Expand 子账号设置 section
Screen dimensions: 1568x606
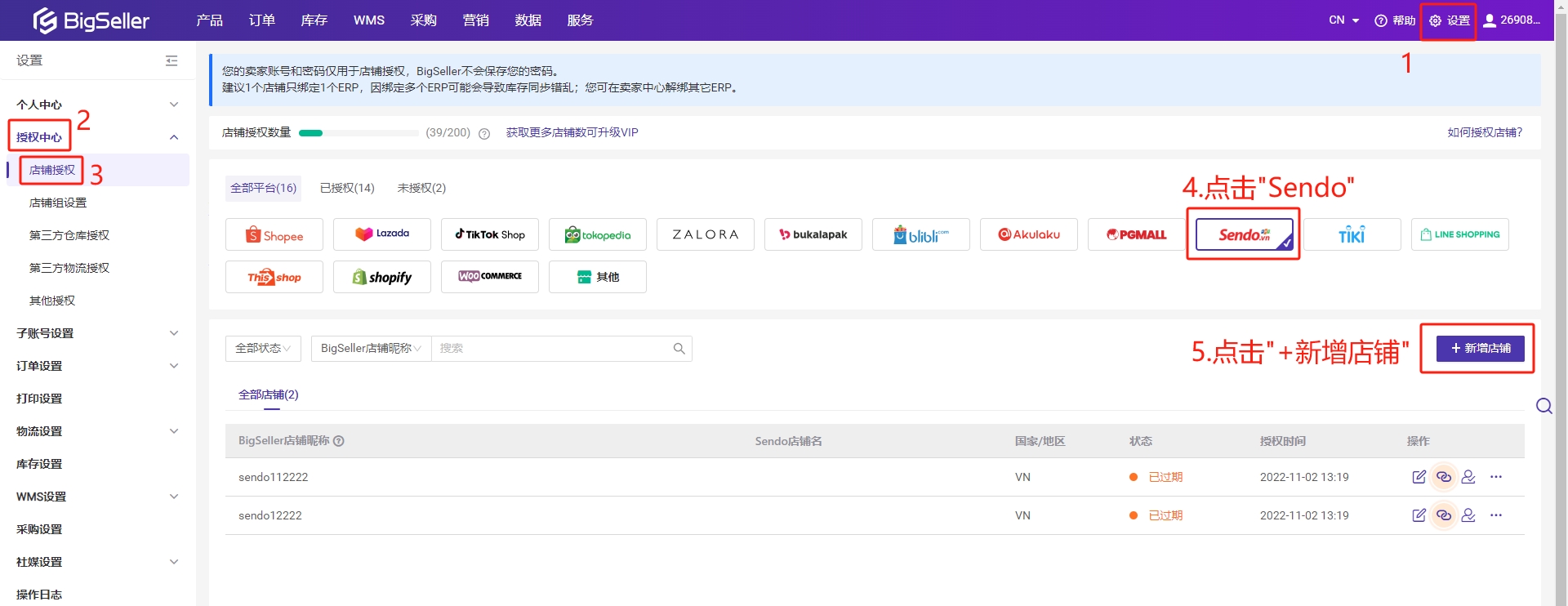[x=174, y=333]
